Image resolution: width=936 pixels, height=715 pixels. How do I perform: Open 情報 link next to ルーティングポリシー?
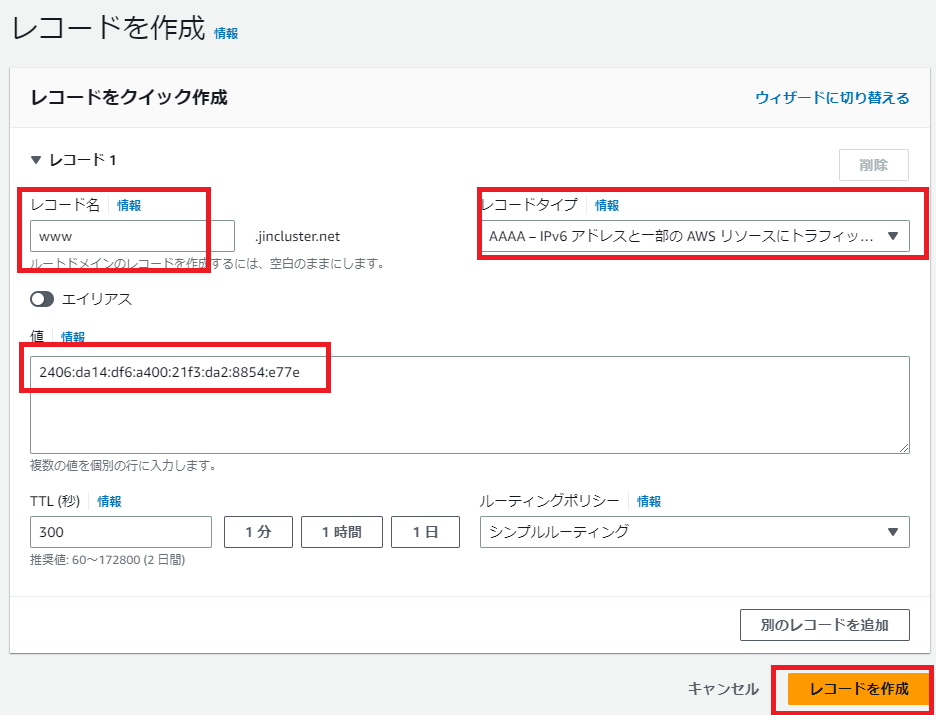[649, 501]
